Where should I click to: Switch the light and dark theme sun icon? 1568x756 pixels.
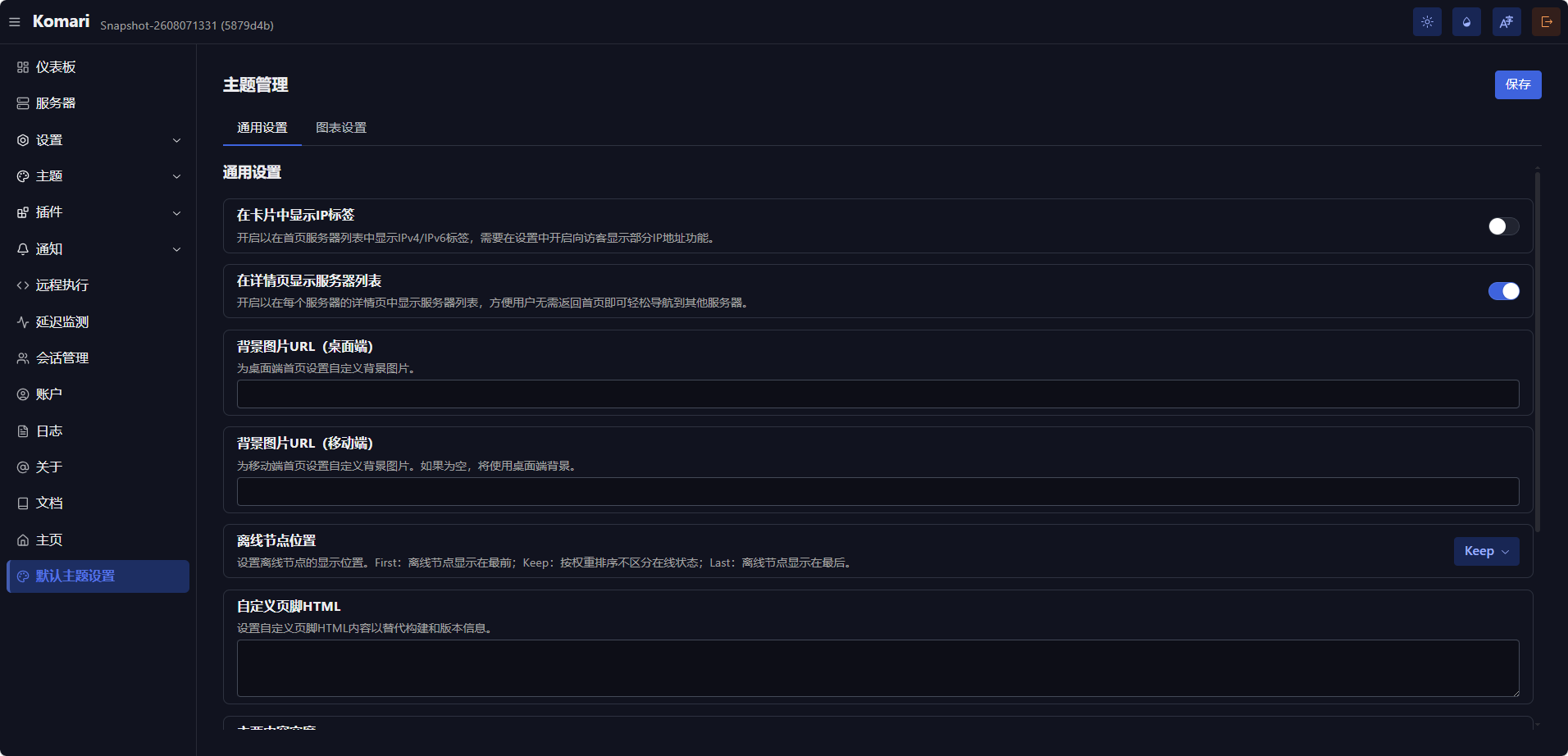pos(1427,22)
